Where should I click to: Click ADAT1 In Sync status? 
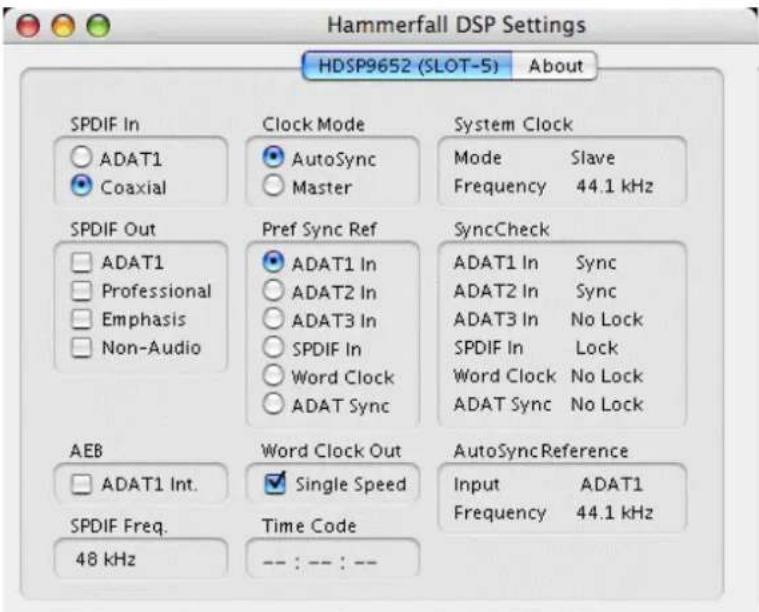click(596, 263)
